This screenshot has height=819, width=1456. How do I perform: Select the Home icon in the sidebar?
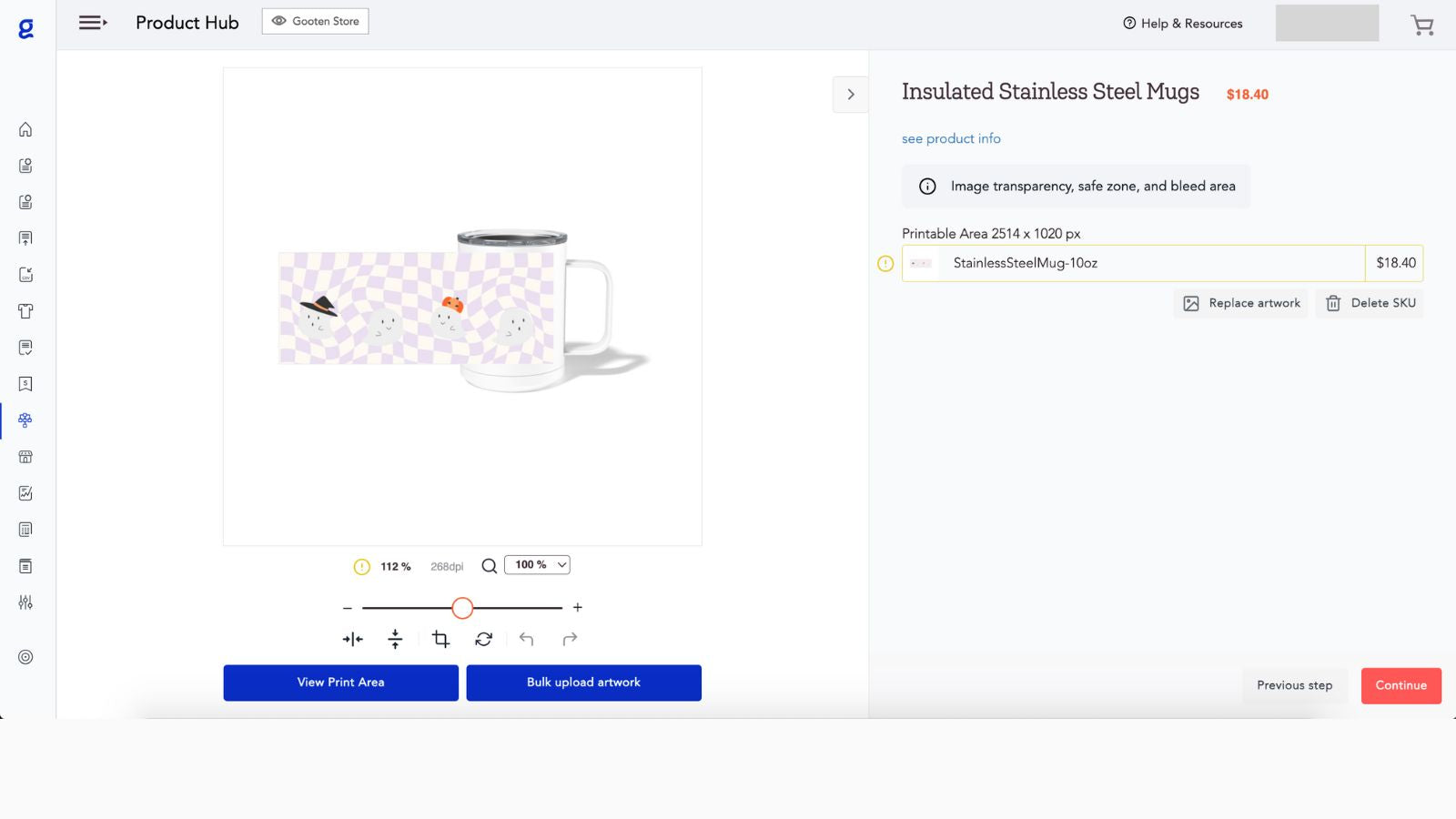(x=25, y=129)
